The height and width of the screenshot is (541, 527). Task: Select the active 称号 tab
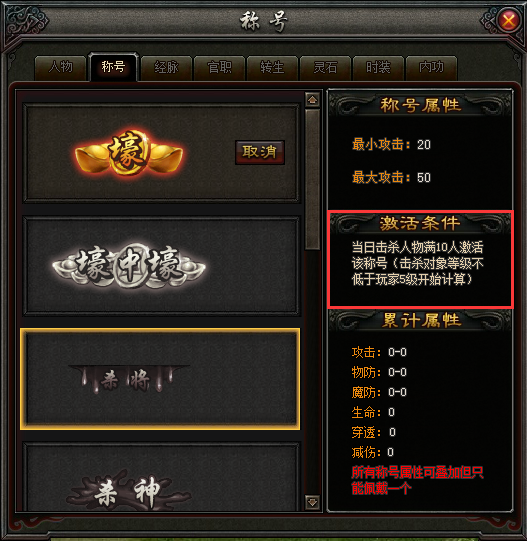113,67
